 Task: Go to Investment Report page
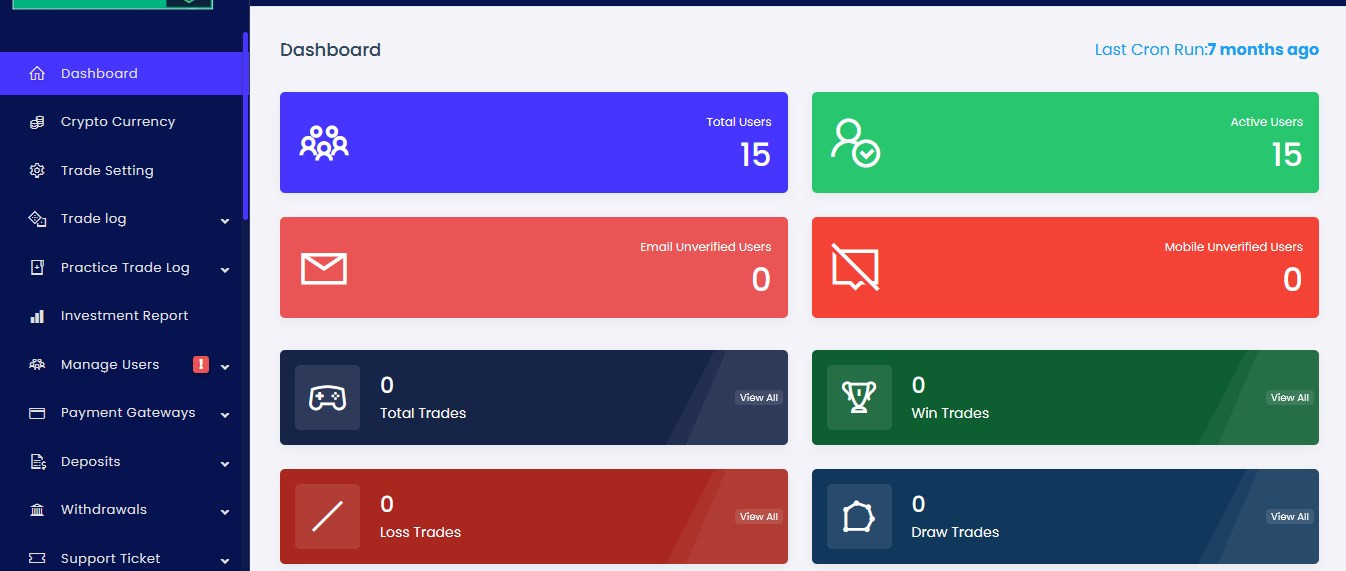pos(124,316)
